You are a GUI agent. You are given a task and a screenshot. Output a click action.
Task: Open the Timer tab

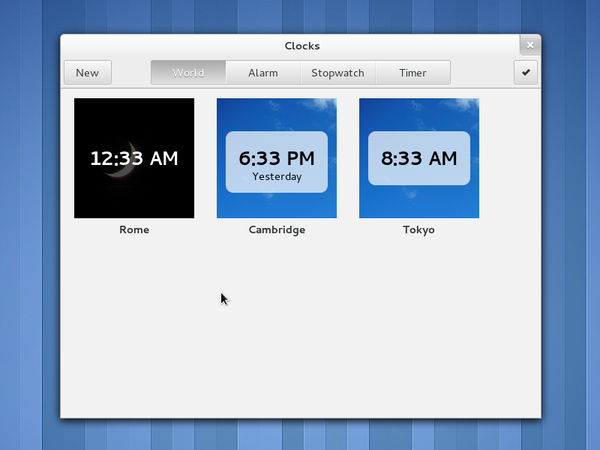pos(412,72)
